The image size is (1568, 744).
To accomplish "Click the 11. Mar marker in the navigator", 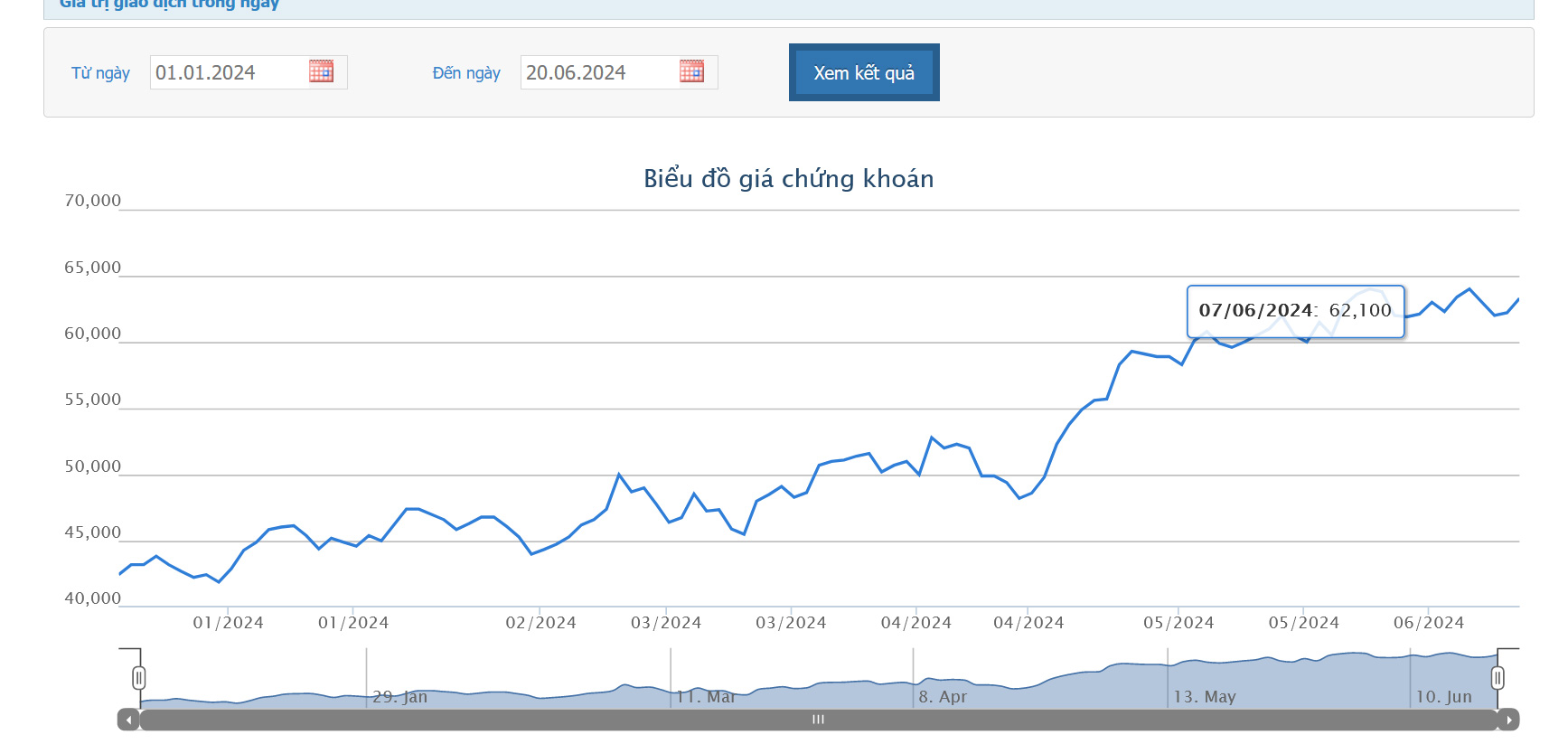I will click(706, 697).
